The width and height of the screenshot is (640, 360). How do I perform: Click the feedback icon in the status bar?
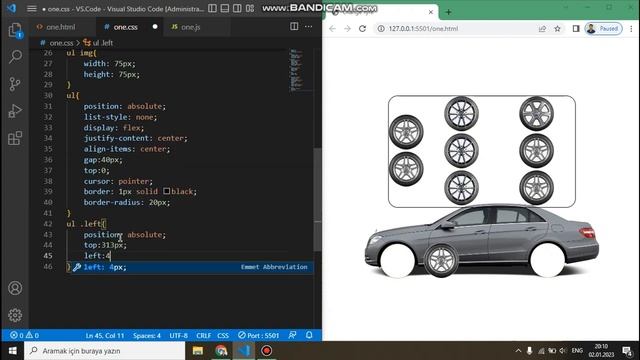click(x=292, y=335)
